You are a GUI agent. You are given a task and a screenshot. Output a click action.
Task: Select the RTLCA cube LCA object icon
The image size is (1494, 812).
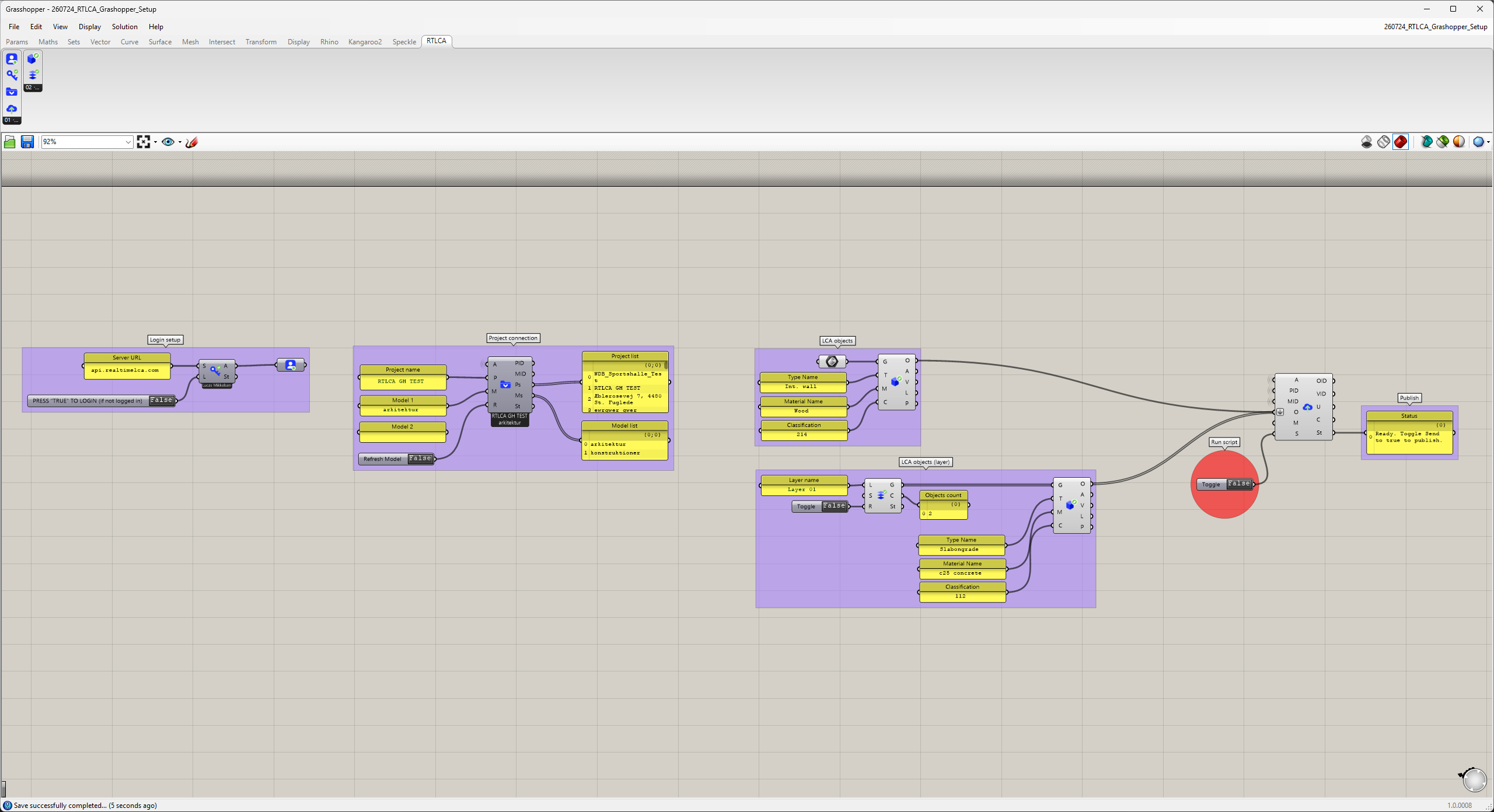pyautogui.click(x=33, y=59)
